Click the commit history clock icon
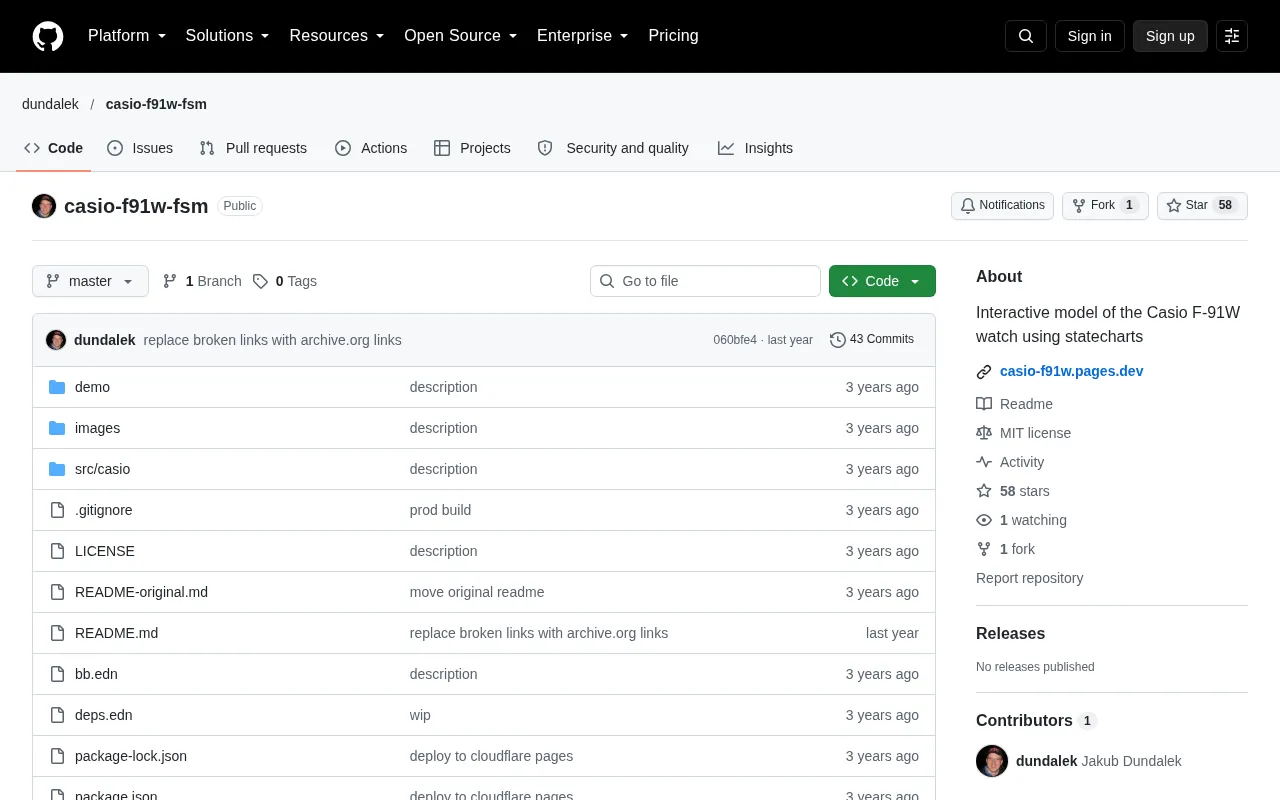 [x=838, y=340]
